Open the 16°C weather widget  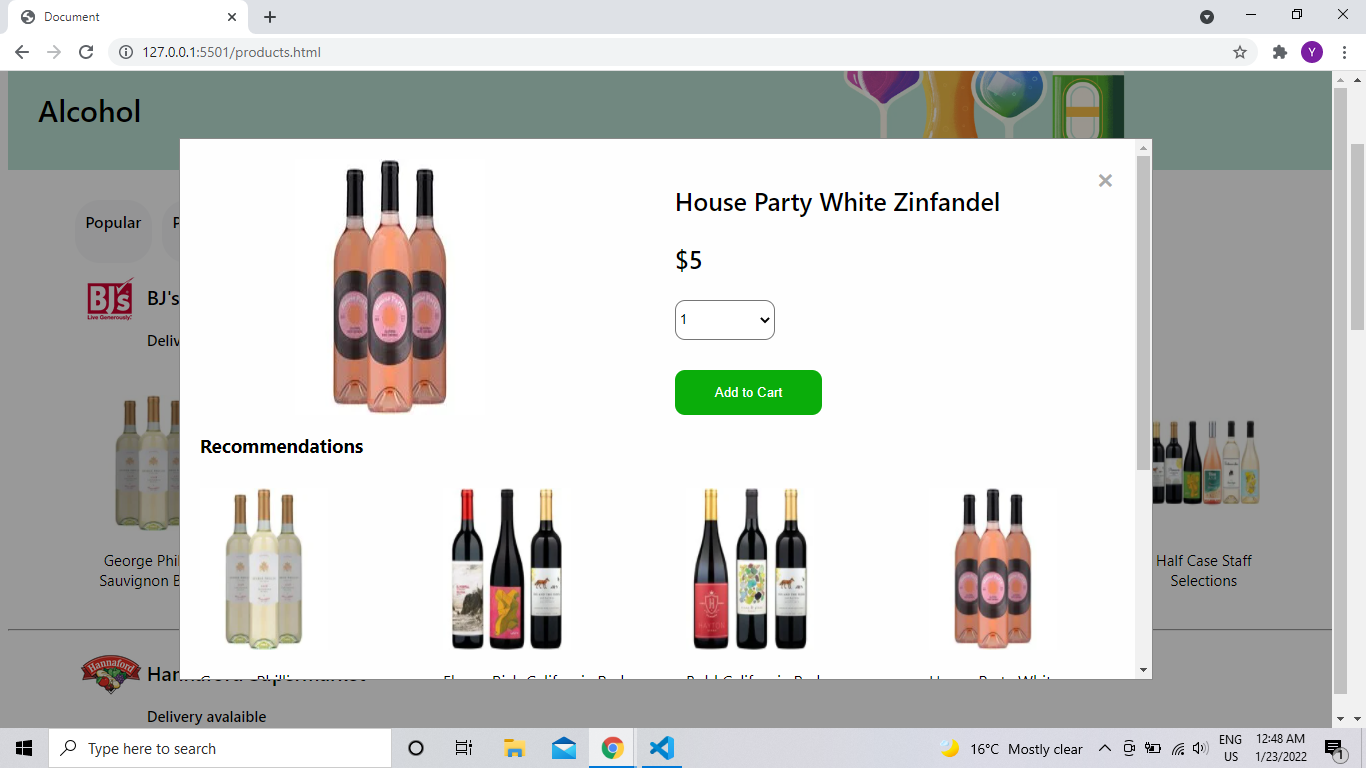[x=1010, y=747]
